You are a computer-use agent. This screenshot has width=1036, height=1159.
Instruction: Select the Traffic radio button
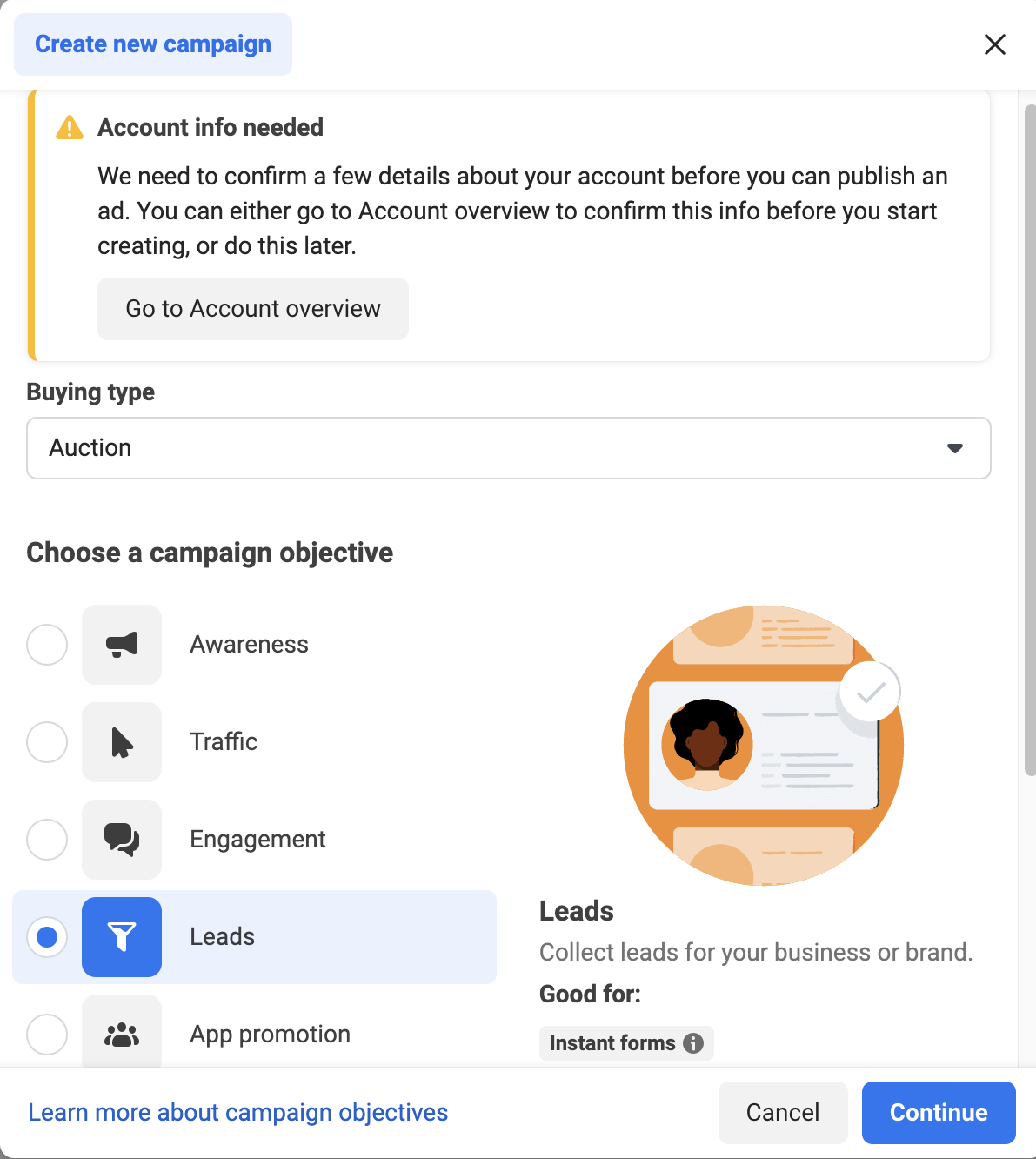pyautogui.click(x=47, y=742)
